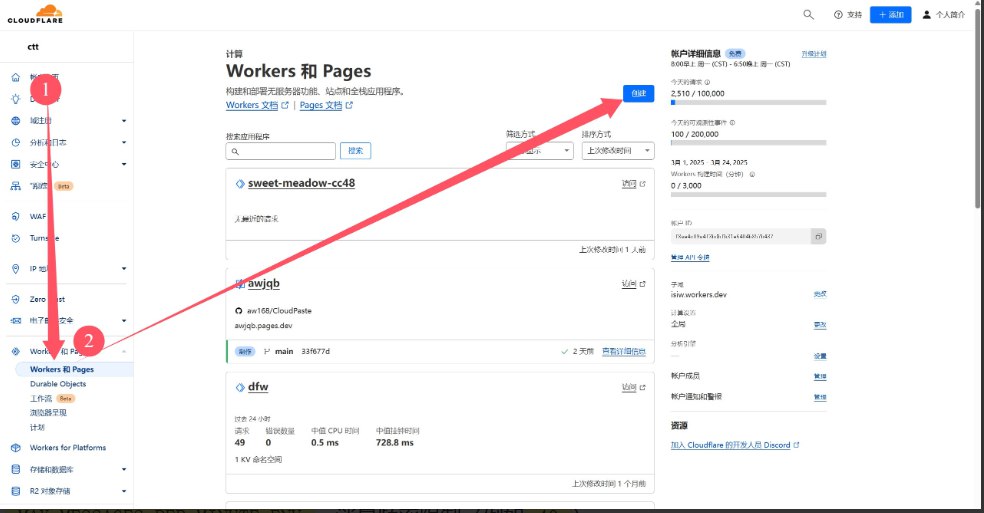This screenshot has height=513, width=984.
Task: Copy the account ID with copy icon
Action: coord(818,237)
